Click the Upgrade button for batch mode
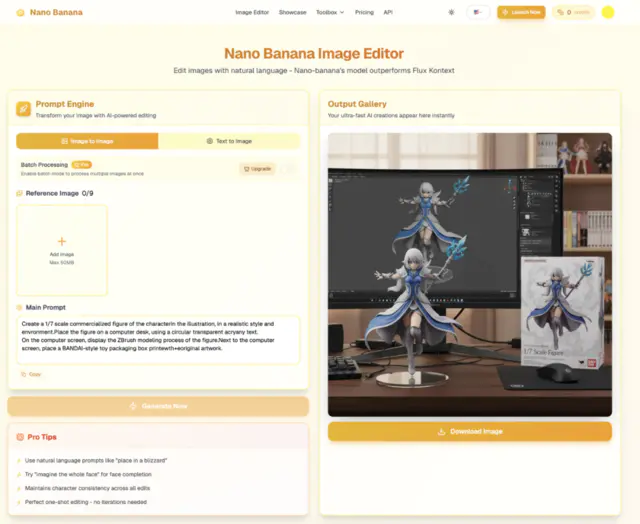This screenshot has height=524, width=640. [257, 169]
